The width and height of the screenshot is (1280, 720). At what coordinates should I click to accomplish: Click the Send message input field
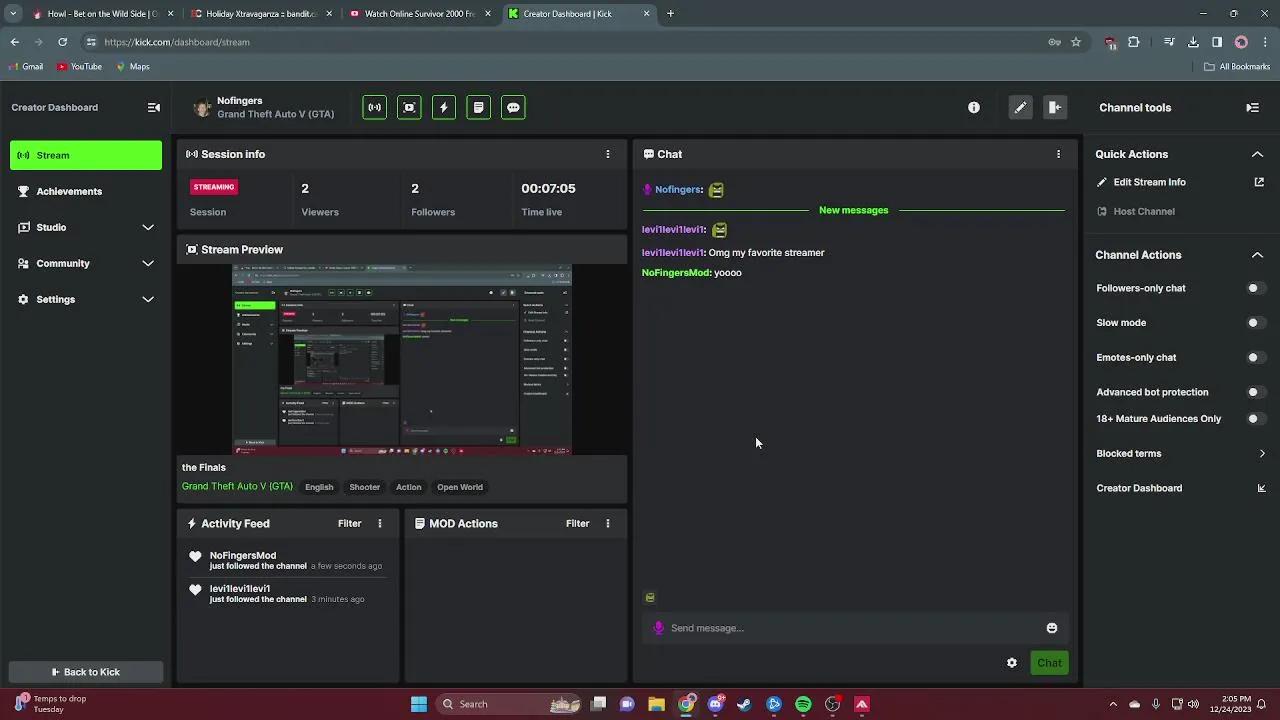855,628
